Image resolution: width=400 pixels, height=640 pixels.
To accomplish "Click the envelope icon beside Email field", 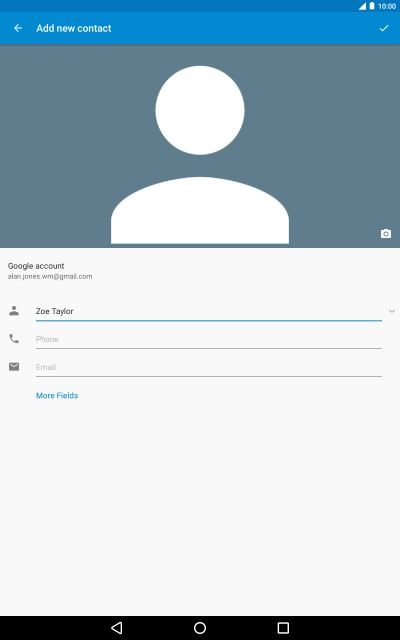I will pyautogui.click(x=14, y=367).
